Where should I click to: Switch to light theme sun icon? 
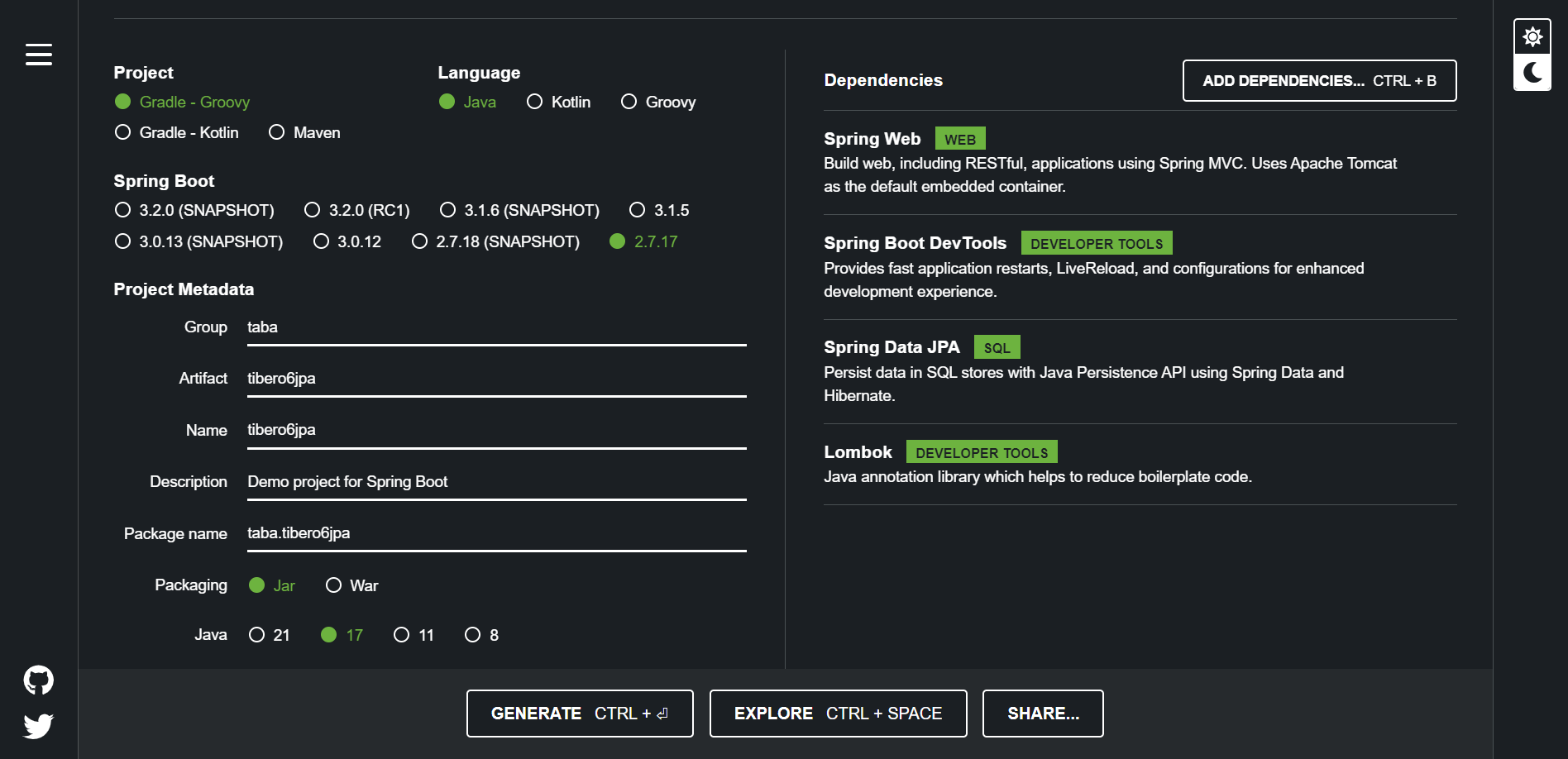coord(1532,37)
